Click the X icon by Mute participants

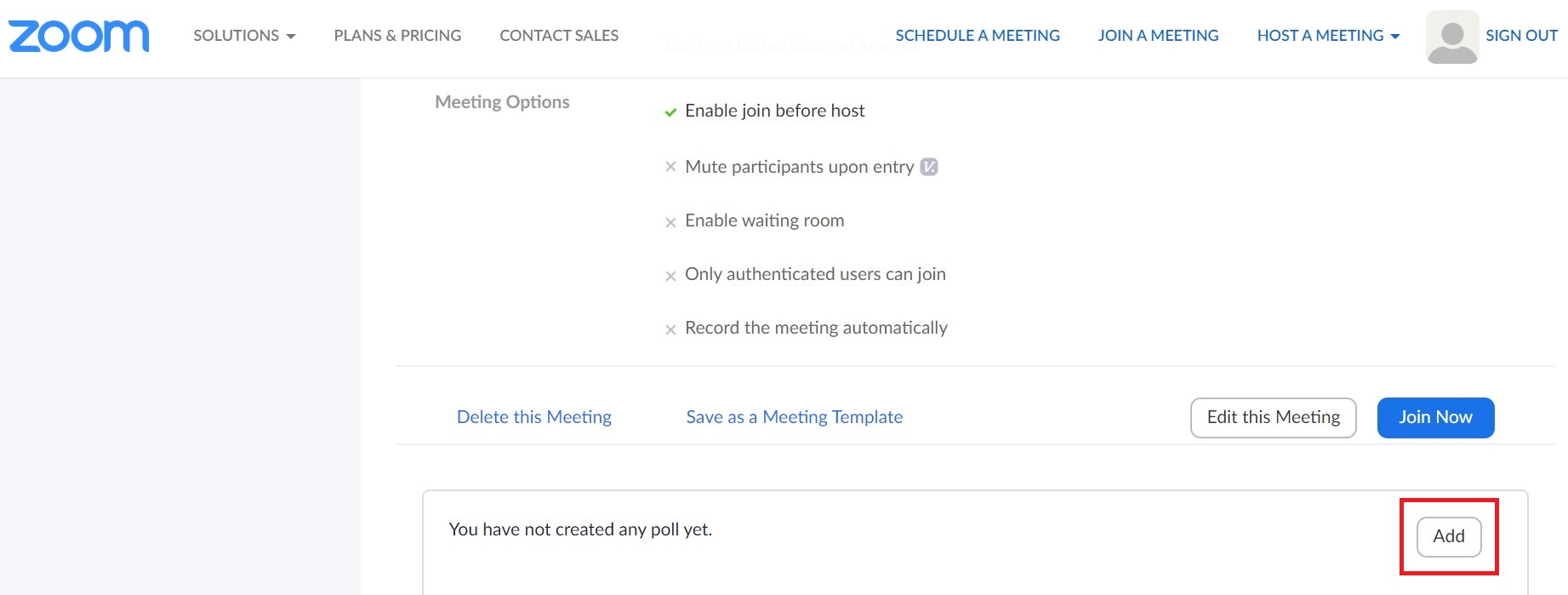click(x=670, y=167)
